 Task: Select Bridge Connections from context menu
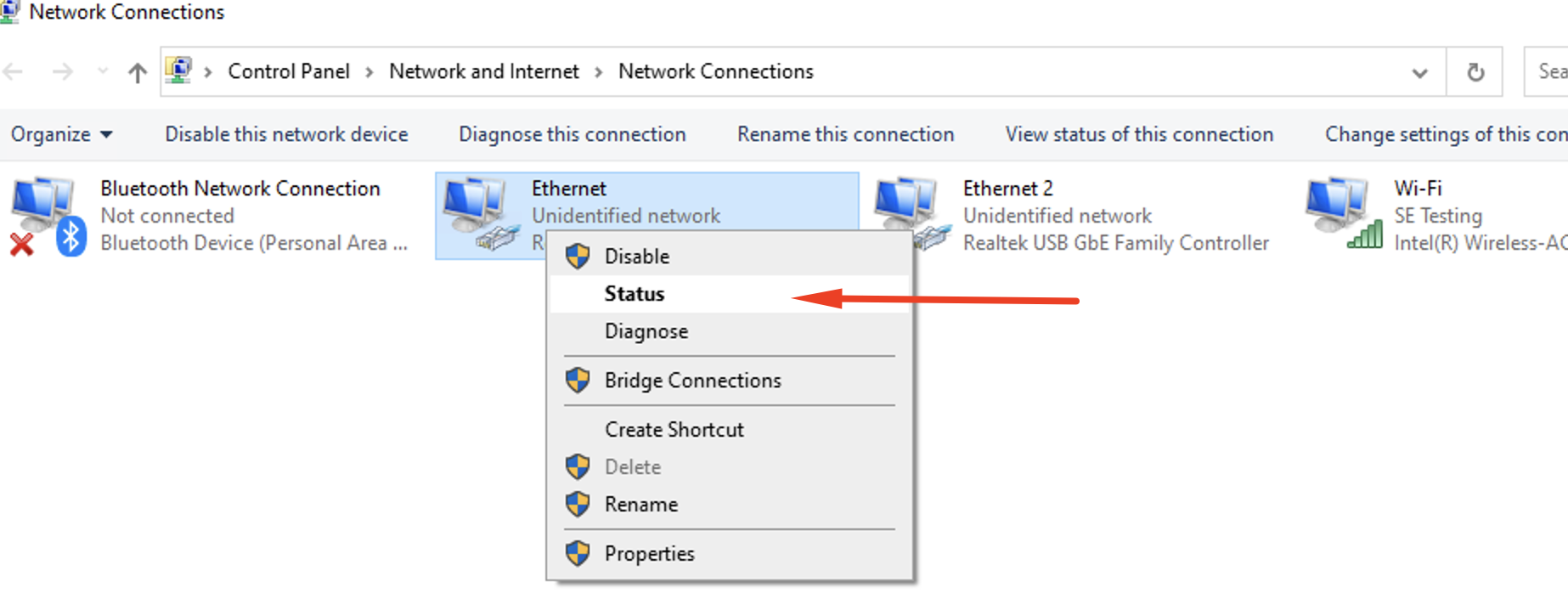click(692, 381)
